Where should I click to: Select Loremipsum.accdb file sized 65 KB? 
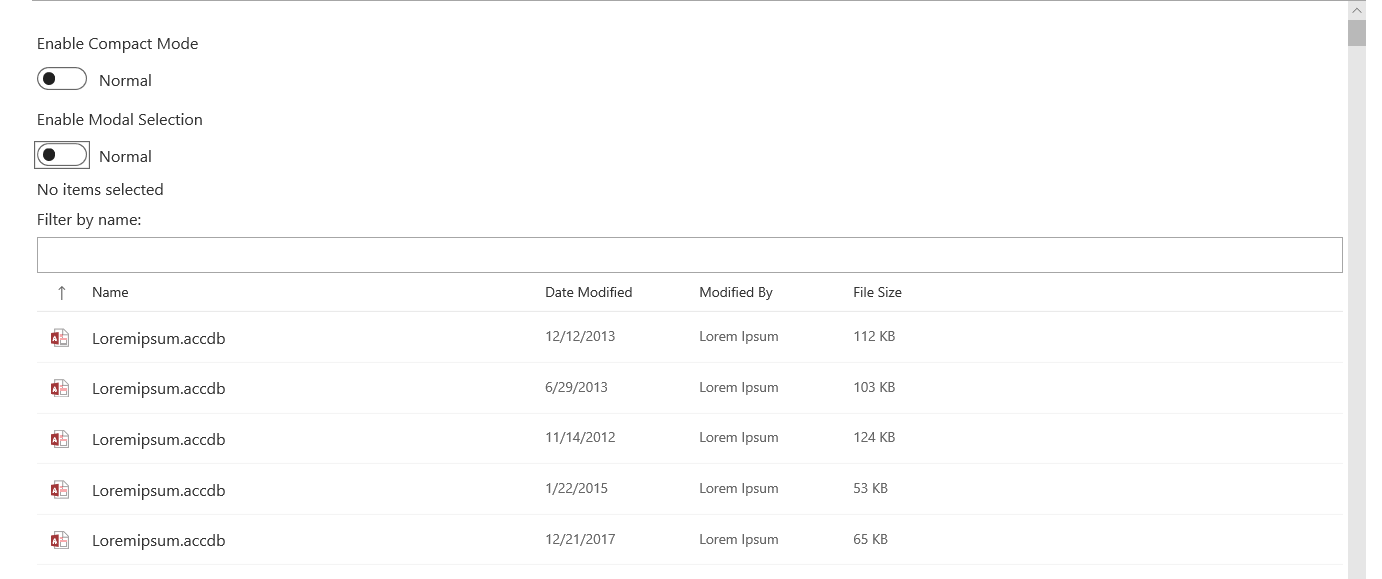pos(158,540)
